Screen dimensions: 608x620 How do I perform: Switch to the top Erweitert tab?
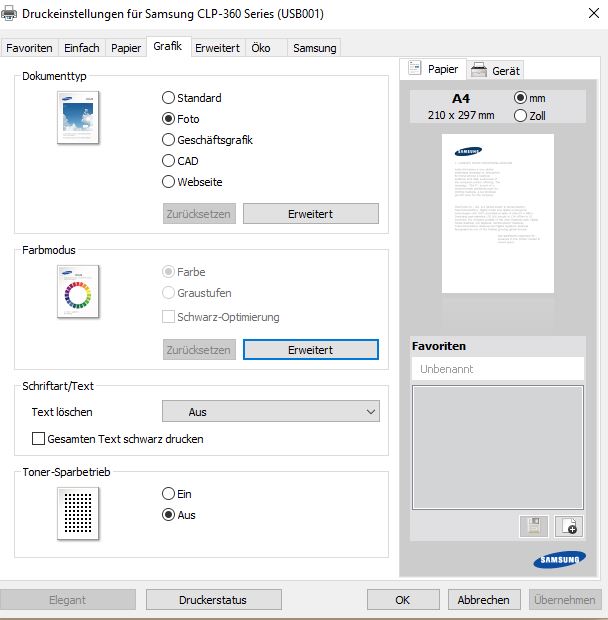(217, 48)
